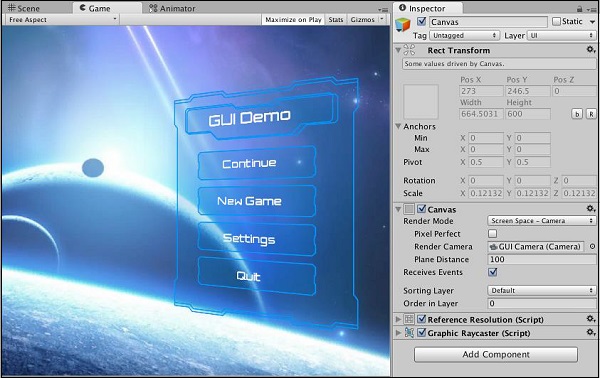Open Canvas component gear settings menu
Image resolution: width=600 pixels, height=378 pixels.
(590, 209)
